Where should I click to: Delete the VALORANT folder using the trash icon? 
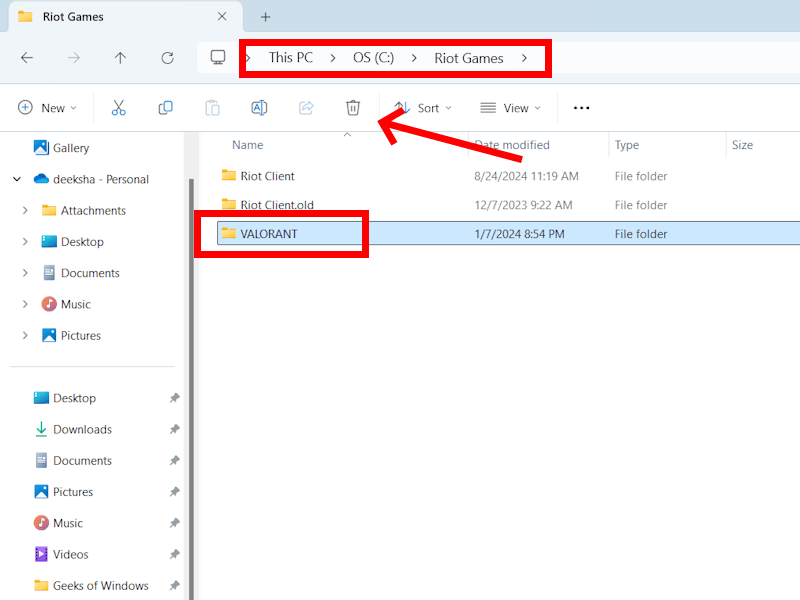point(353,107)
